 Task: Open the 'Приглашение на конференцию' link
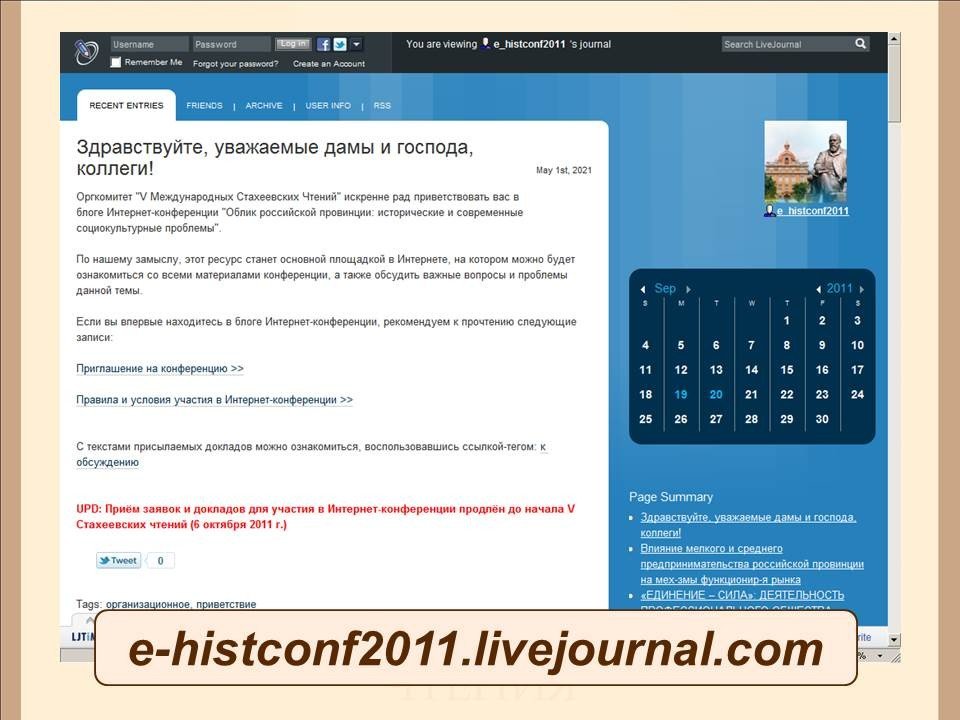pyautogui.click(x=160, y=368)
